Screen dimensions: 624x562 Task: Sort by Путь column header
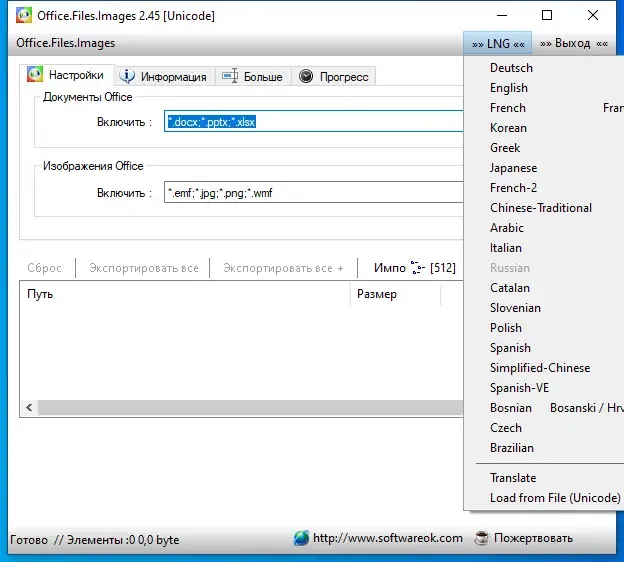[x=185, y=294]
